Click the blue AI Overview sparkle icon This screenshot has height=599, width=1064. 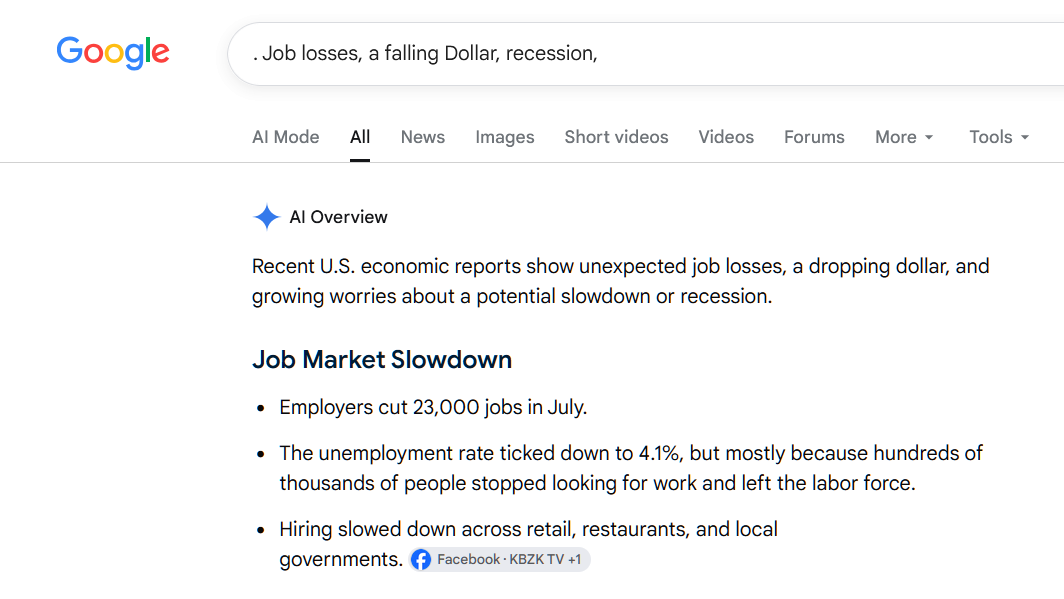266,217
